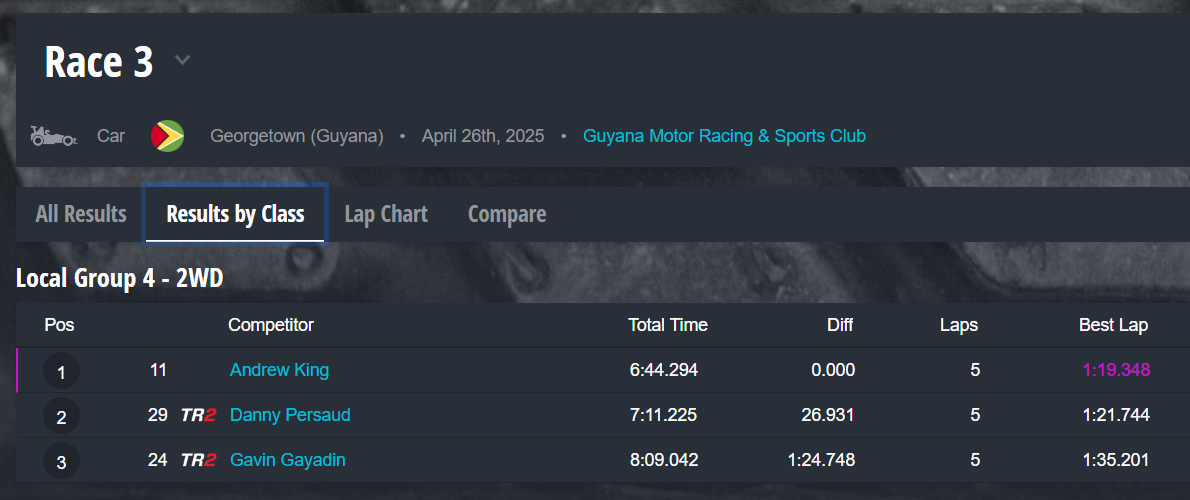This screenshot has height=500, width=1190.
Task: Click the Guyana flag icon
Action: (x=167, y=136)
